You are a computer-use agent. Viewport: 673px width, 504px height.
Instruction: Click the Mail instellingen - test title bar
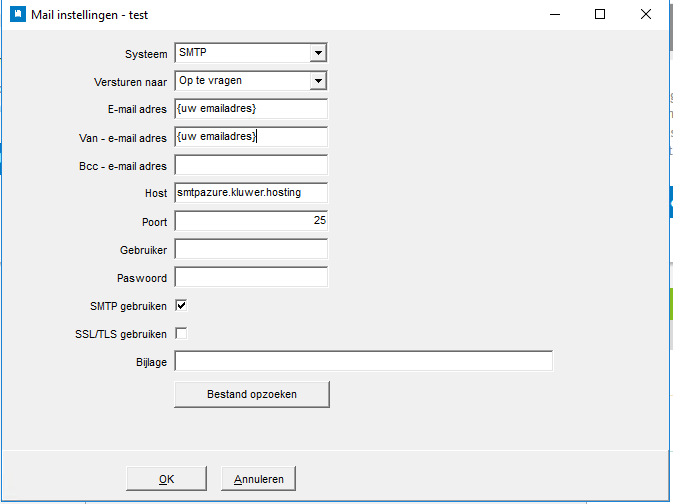point(300,15)
